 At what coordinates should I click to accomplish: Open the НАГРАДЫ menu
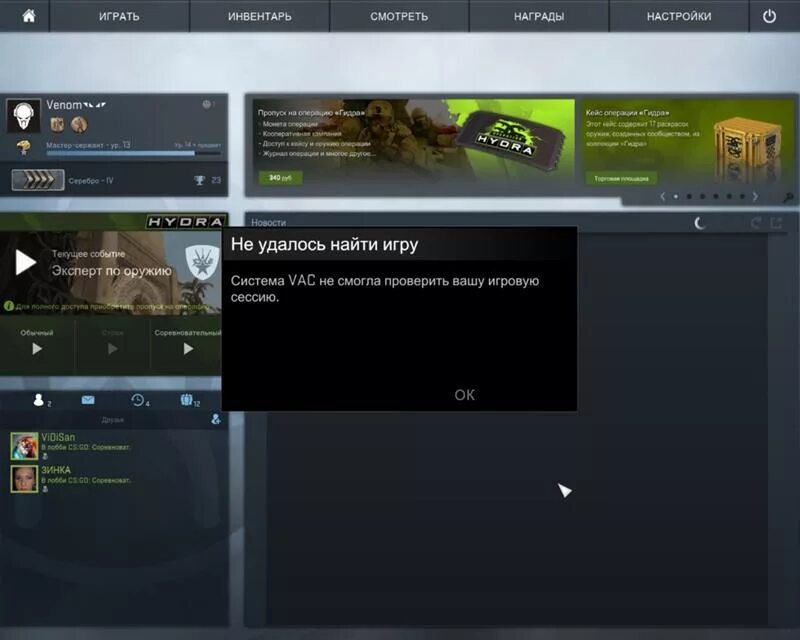coord(539,16)
